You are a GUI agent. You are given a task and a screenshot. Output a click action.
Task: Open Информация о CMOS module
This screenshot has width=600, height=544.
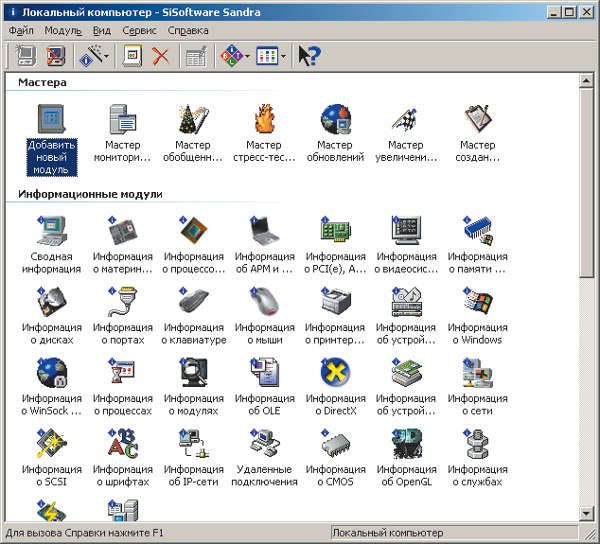(x=335, y=458)
